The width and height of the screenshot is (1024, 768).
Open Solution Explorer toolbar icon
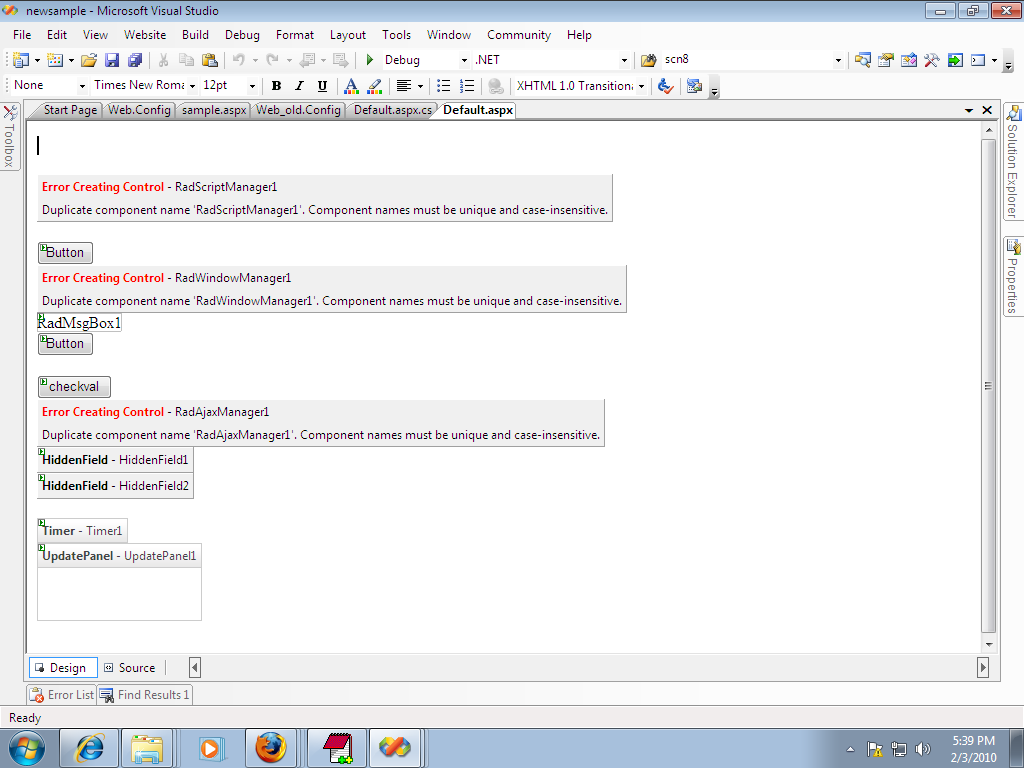[863, 60]
